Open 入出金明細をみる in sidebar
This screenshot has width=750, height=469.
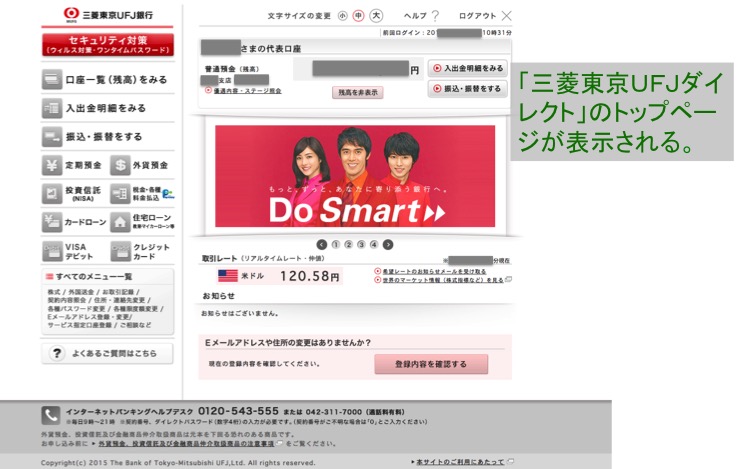click(108, 109)
